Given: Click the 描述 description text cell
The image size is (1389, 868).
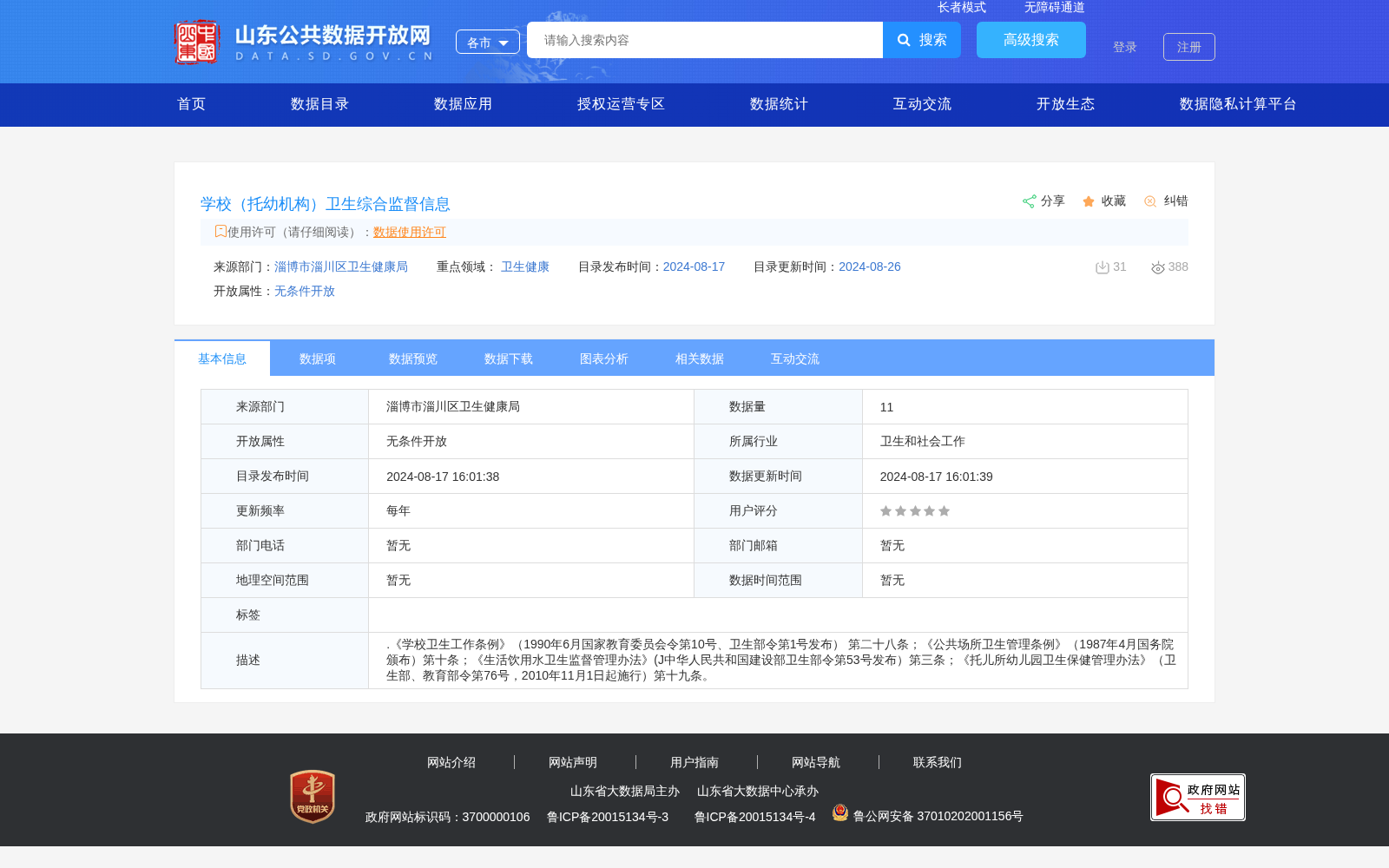Looking at the screenshot, I should point(778,661).
